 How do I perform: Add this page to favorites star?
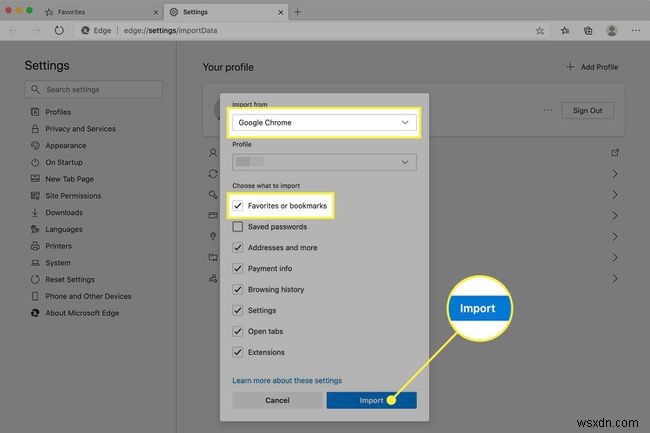pos(539,31)
